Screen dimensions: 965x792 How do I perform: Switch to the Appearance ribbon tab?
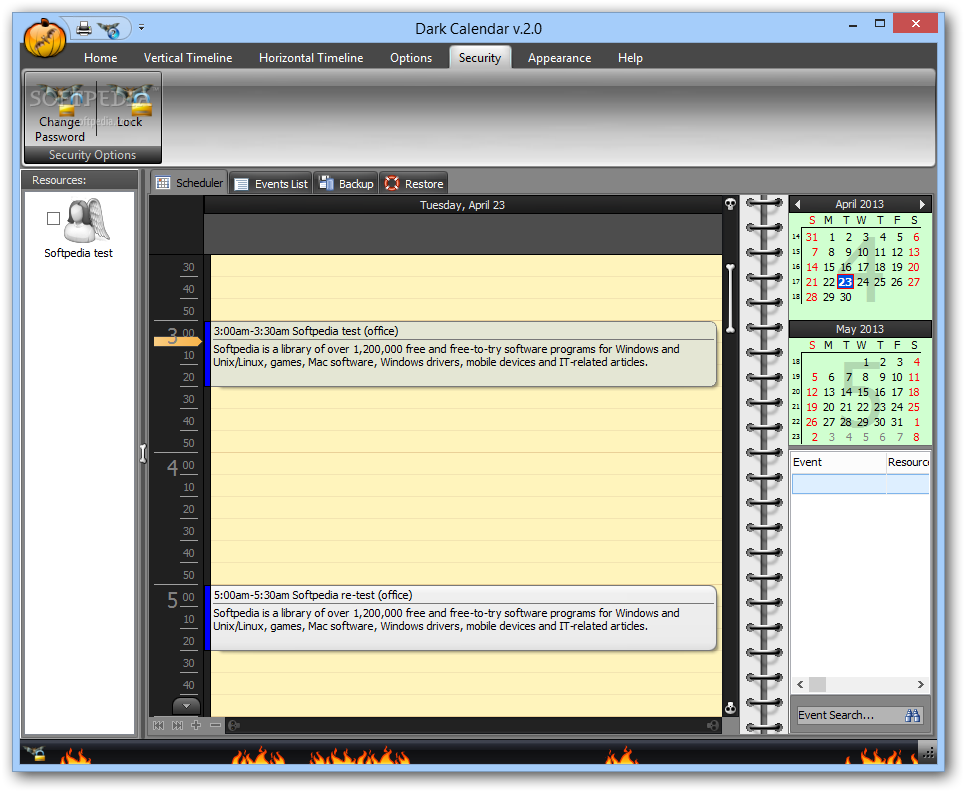pos(559,58)
